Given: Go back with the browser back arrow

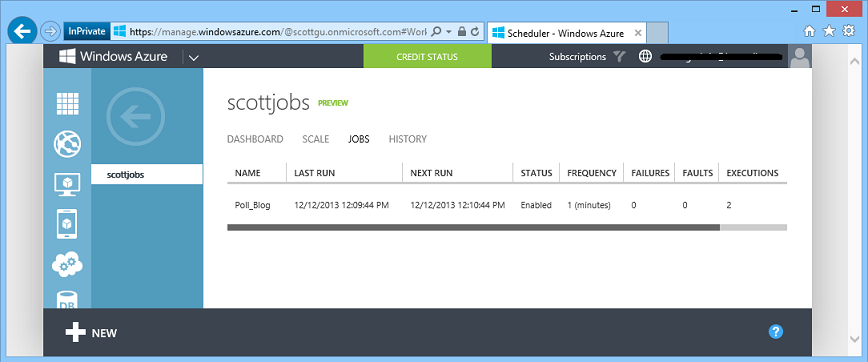Looking at the screenshot, I should tap(23, 32).
